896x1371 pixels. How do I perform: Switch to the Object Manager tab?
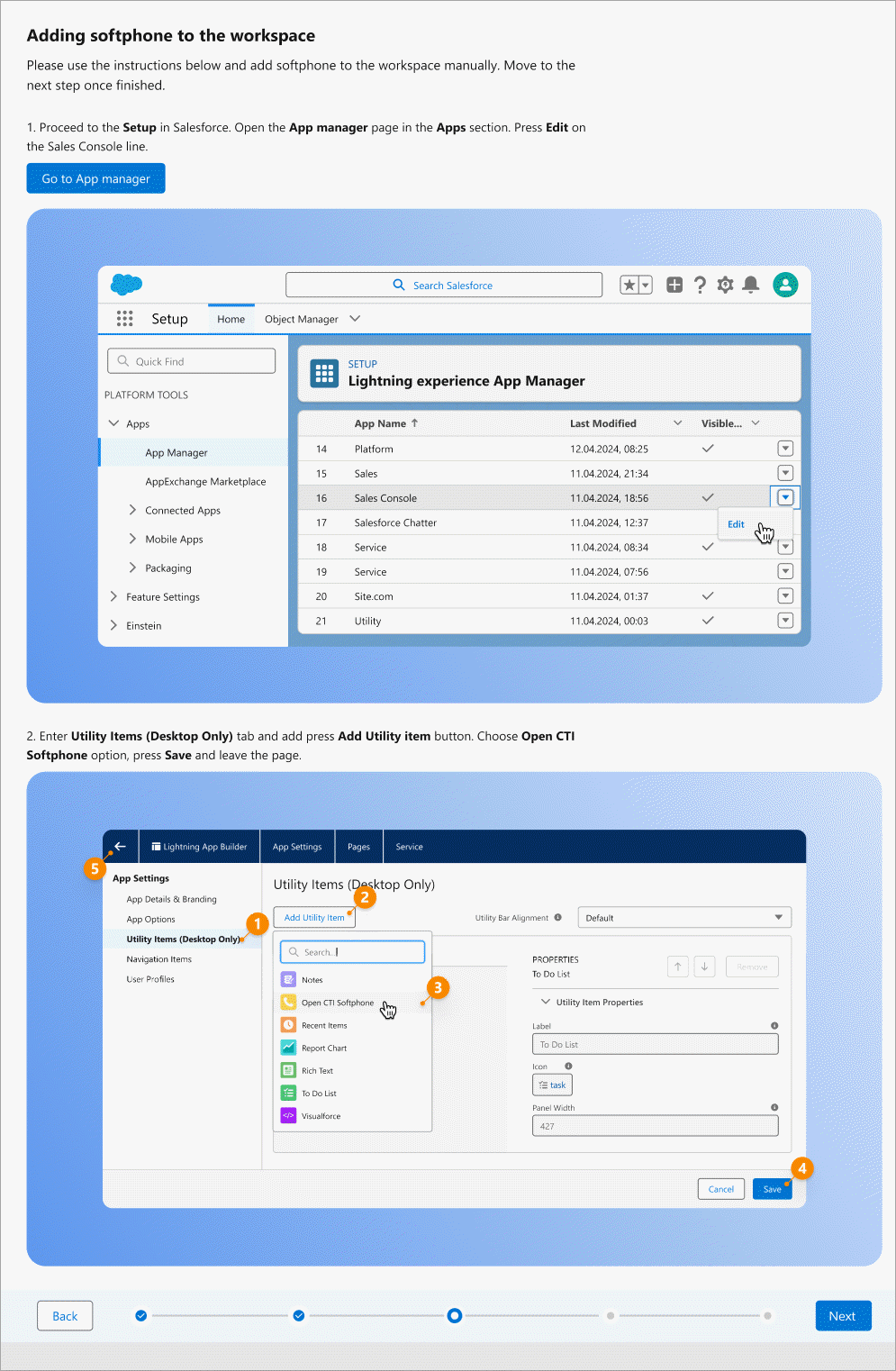coord(301,319)
